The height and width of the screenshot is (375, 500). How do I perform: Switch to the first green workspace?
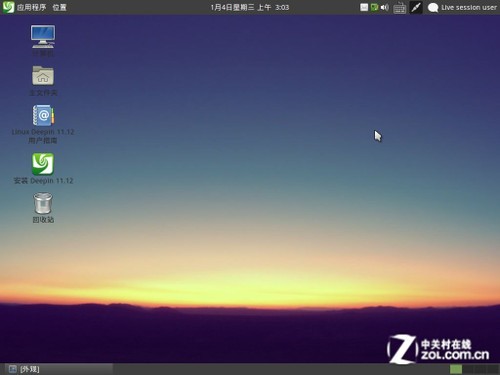(456, 369)
